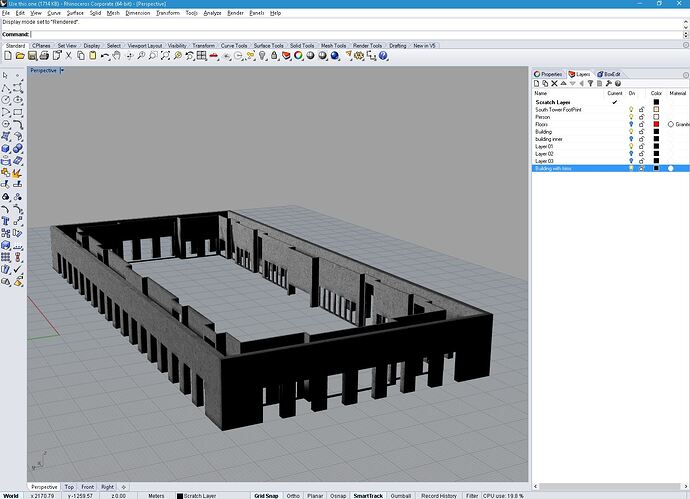Screen dimensions: 690x499
Task: Save the model with the floppy icon
Action: (32, 56)
